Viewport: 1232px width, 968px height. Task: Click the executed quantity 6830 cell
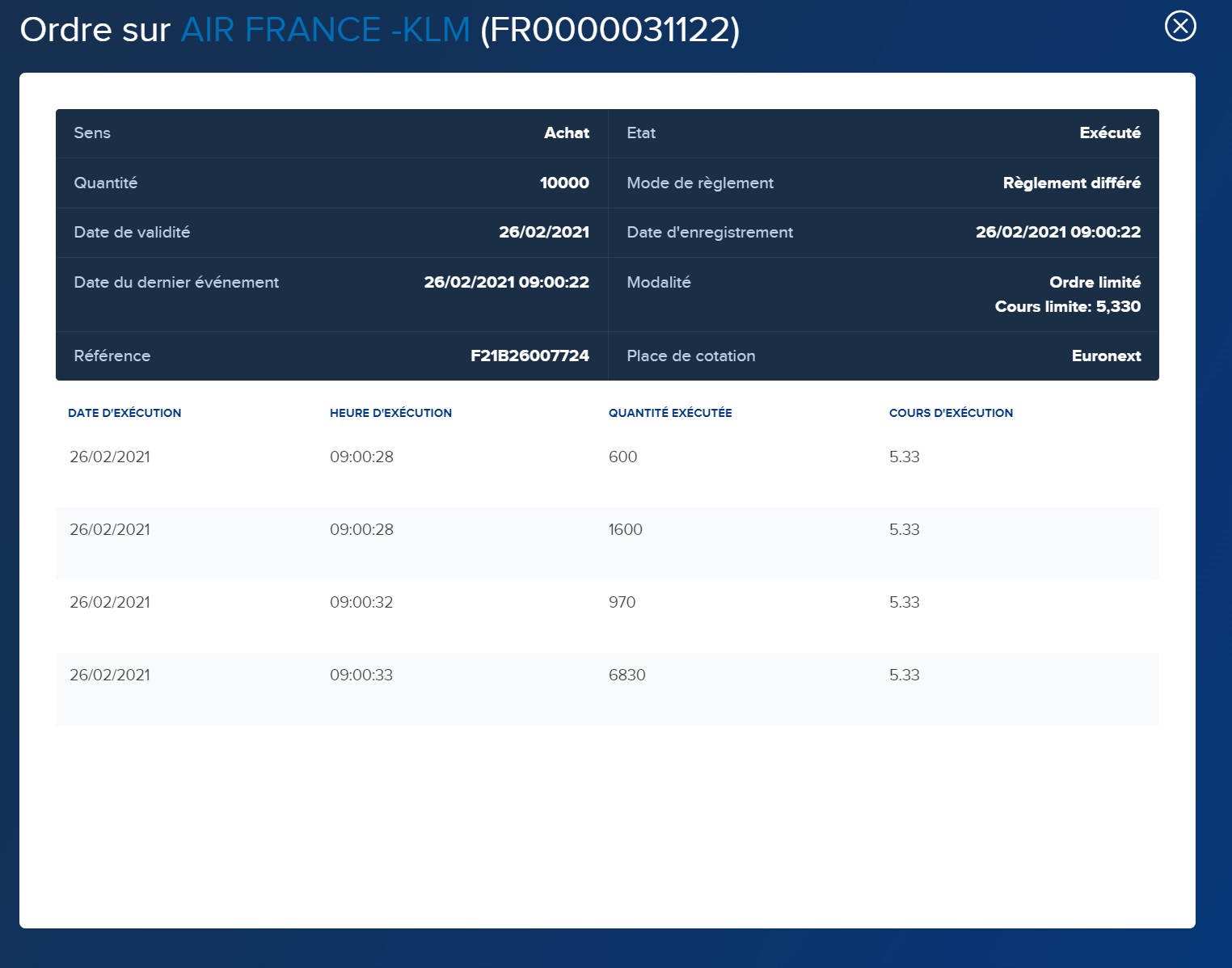(x=627, y=675)
